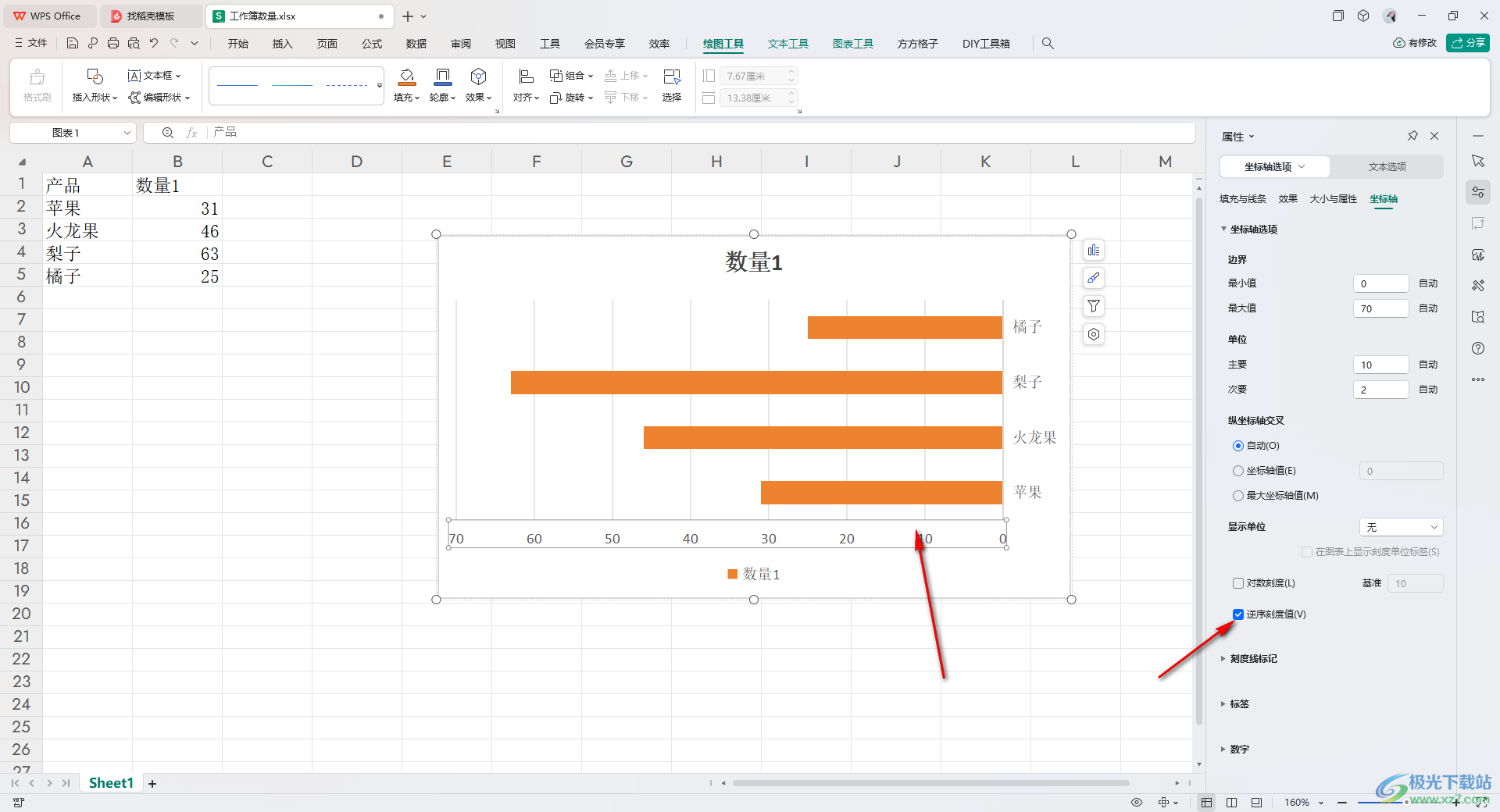The height and width of the screenshot is (812, 1500).
Task: Click the Align (对齐) icon
Action: [526, 77]
